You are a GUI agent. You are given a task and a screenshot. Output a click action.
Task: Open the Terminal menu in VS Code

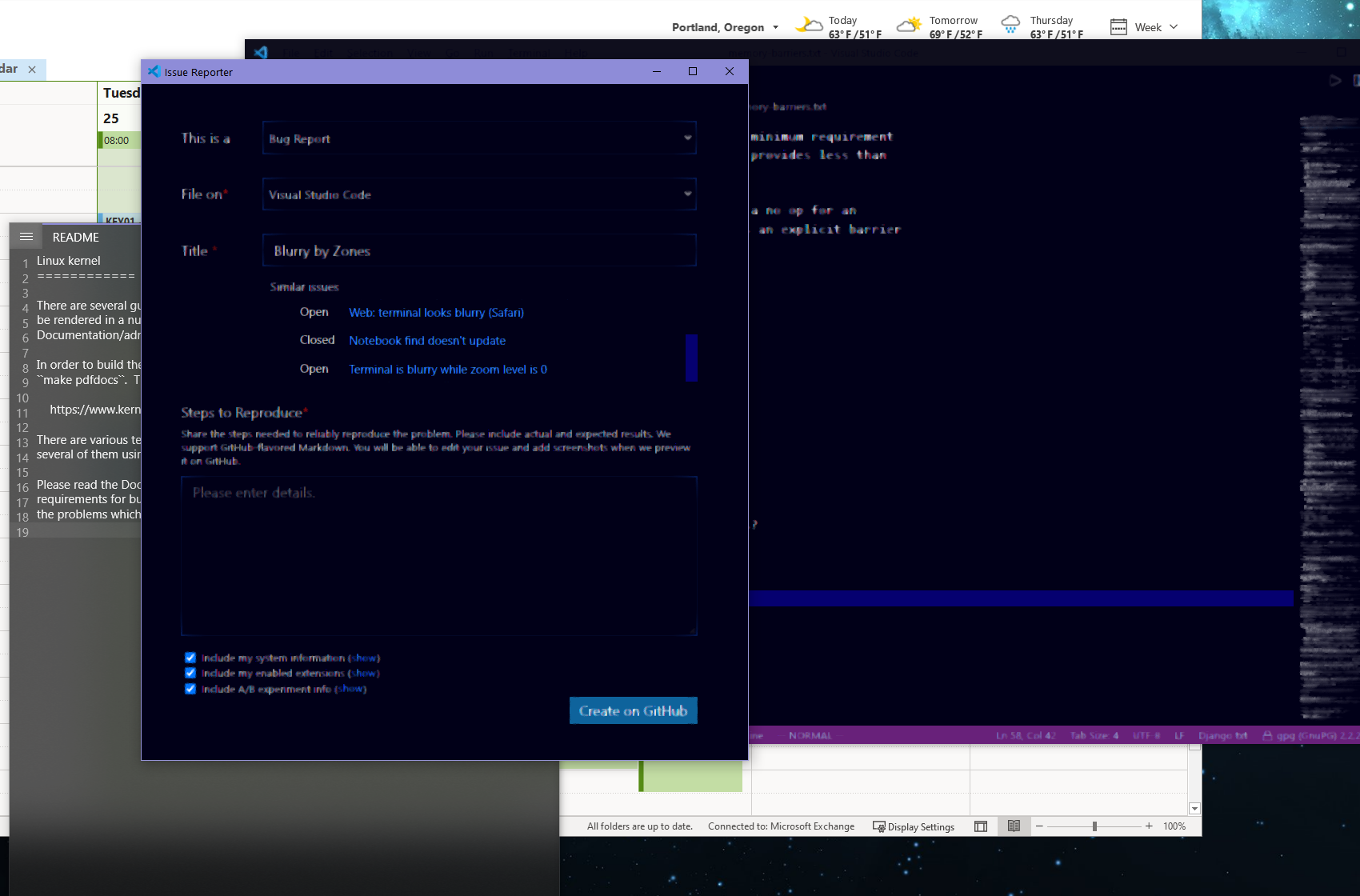pyautogui.click(x=528, y=53)
